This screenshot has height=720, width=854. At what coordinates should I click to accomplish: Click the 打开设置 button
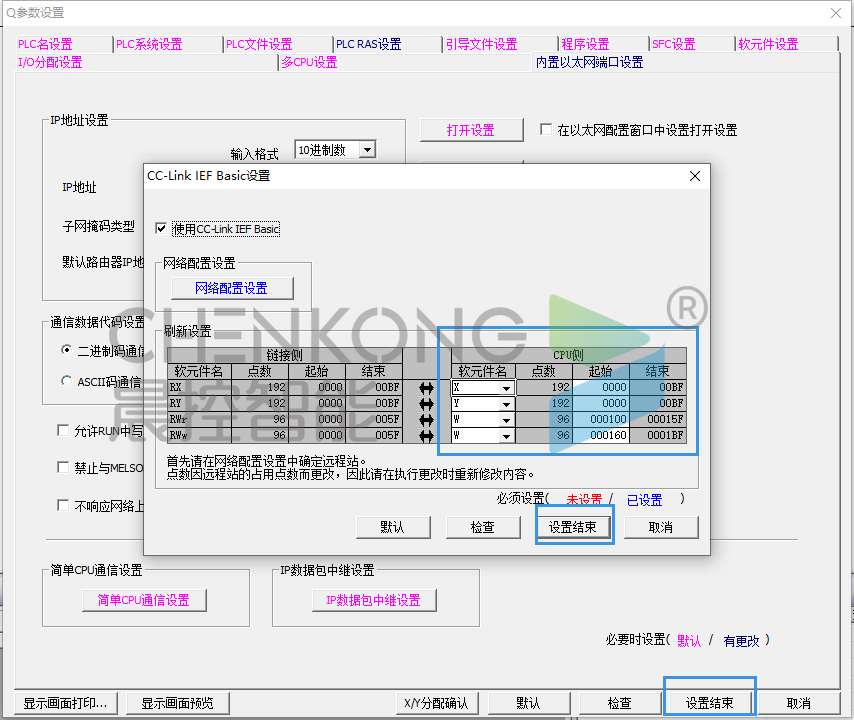471,130
